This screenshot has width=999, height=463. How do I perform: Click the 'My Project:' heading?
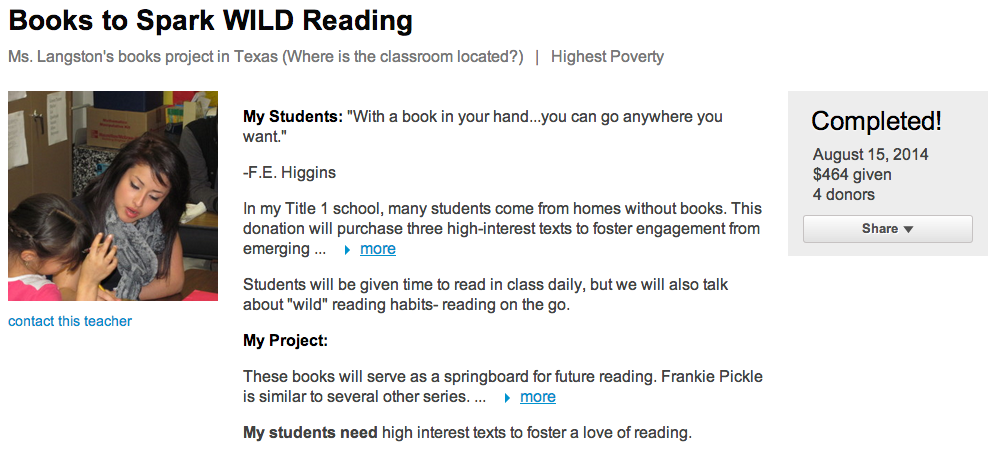[x=285, y=341]
